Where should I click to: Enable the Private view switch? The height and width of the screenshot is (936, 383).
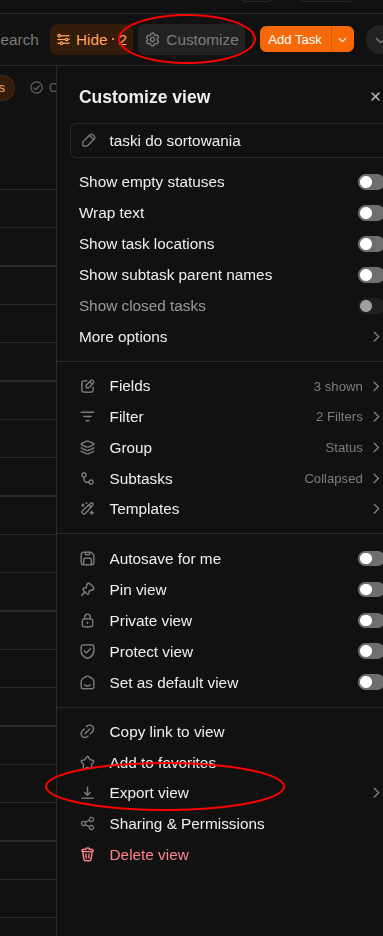[x=370, y=621]
